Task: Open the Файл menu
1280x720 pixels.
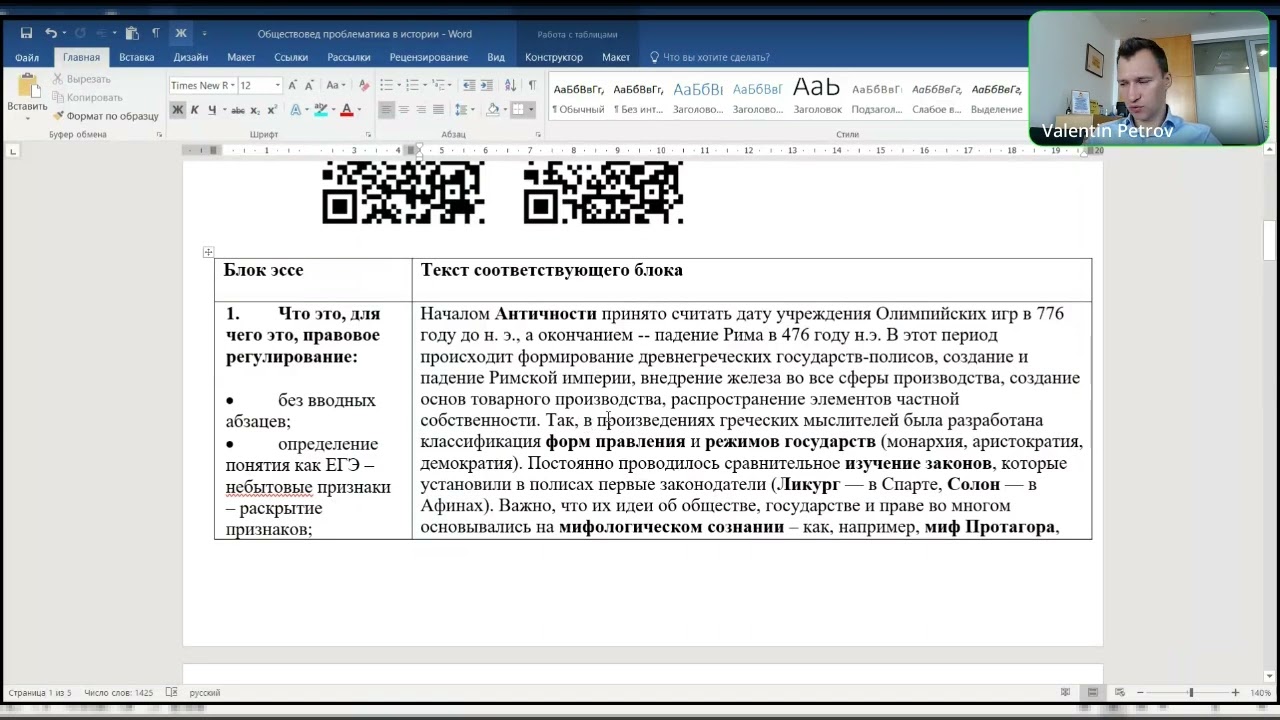Action: tap(27, 57)
